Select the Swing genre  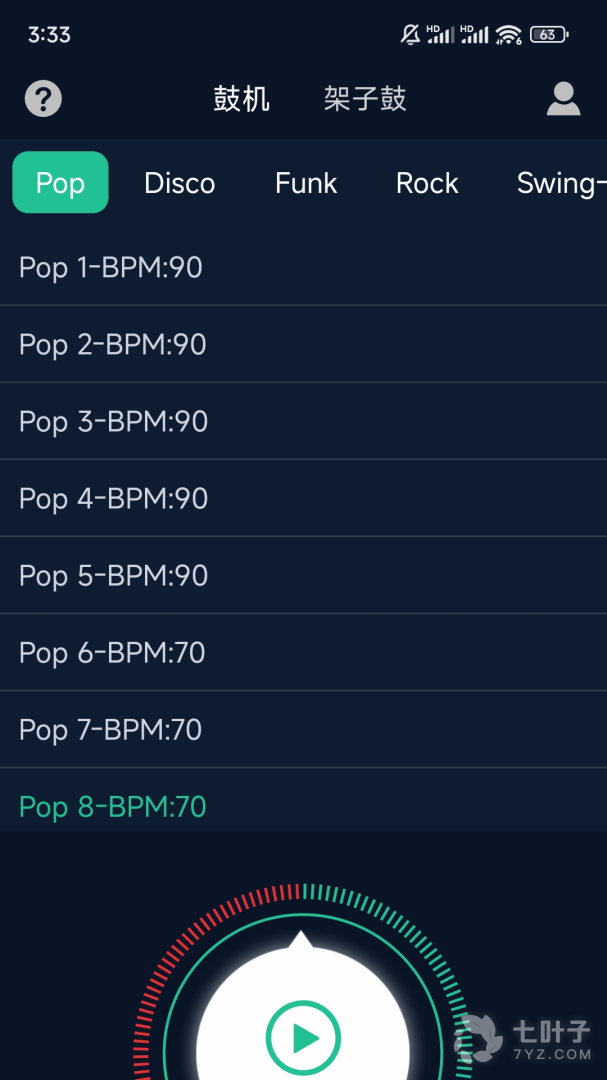click(x=561, y=183)
